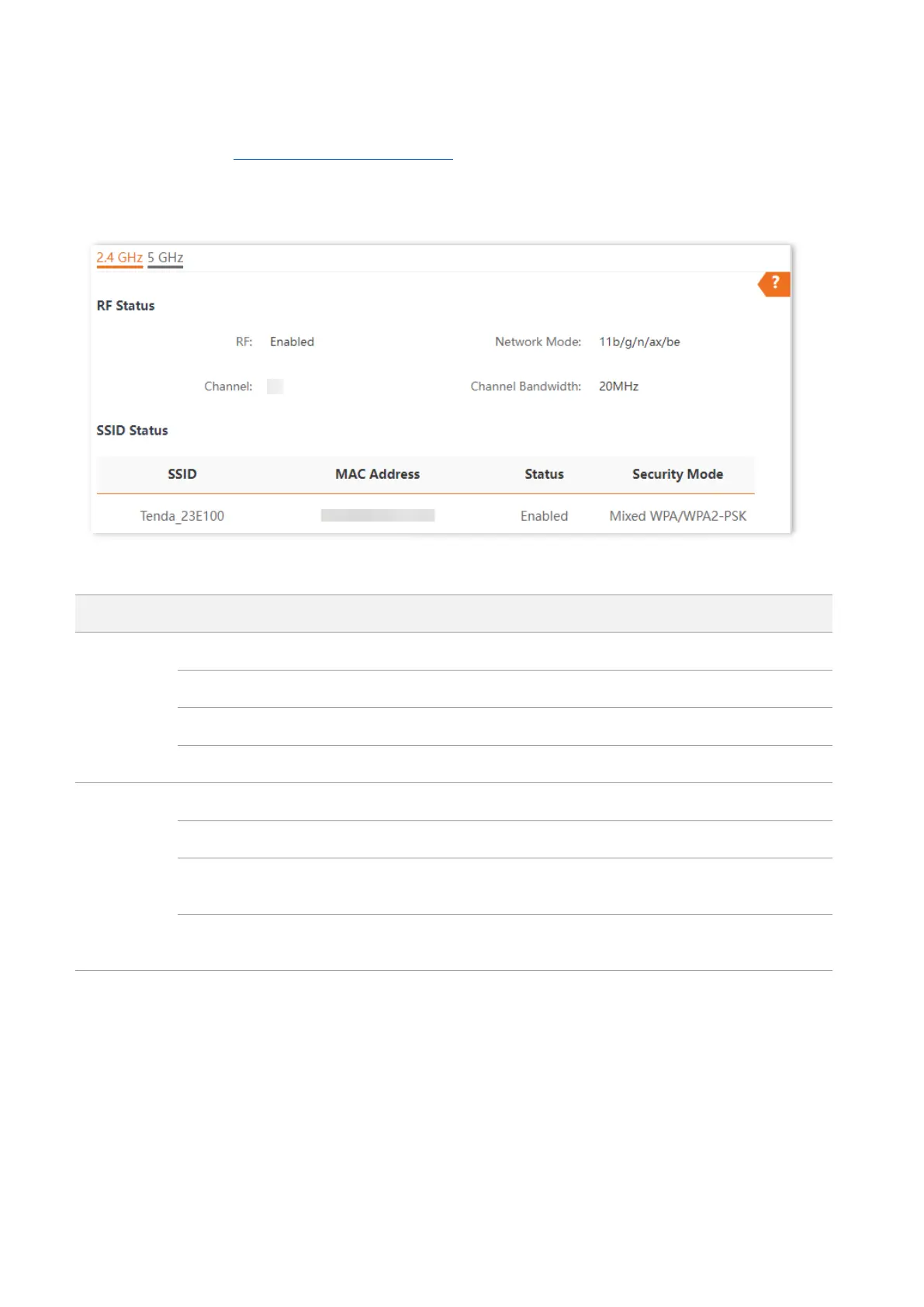The height and width of the screenshot is (1307, 924).
Task: Select the Tenda_23E100 SSID entry
Action: coord(182,516)
